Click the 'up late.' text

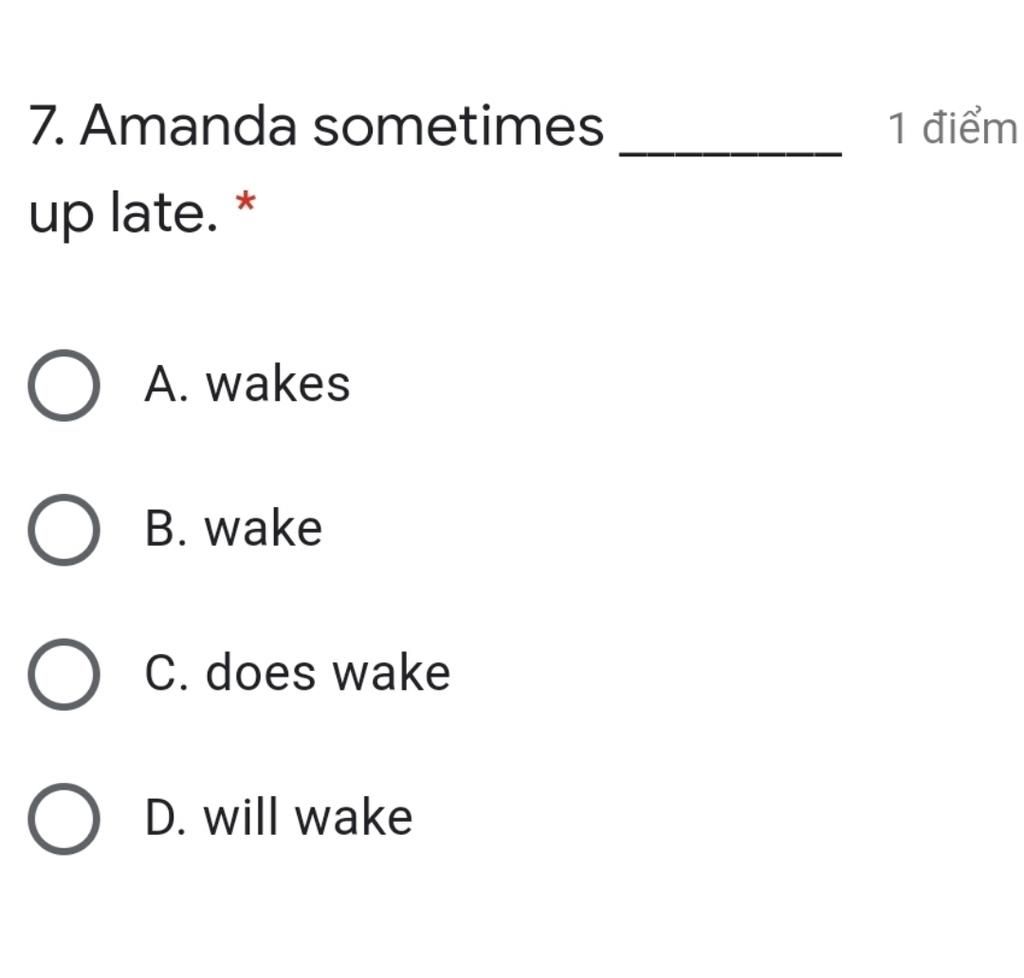tap(123, 213)
